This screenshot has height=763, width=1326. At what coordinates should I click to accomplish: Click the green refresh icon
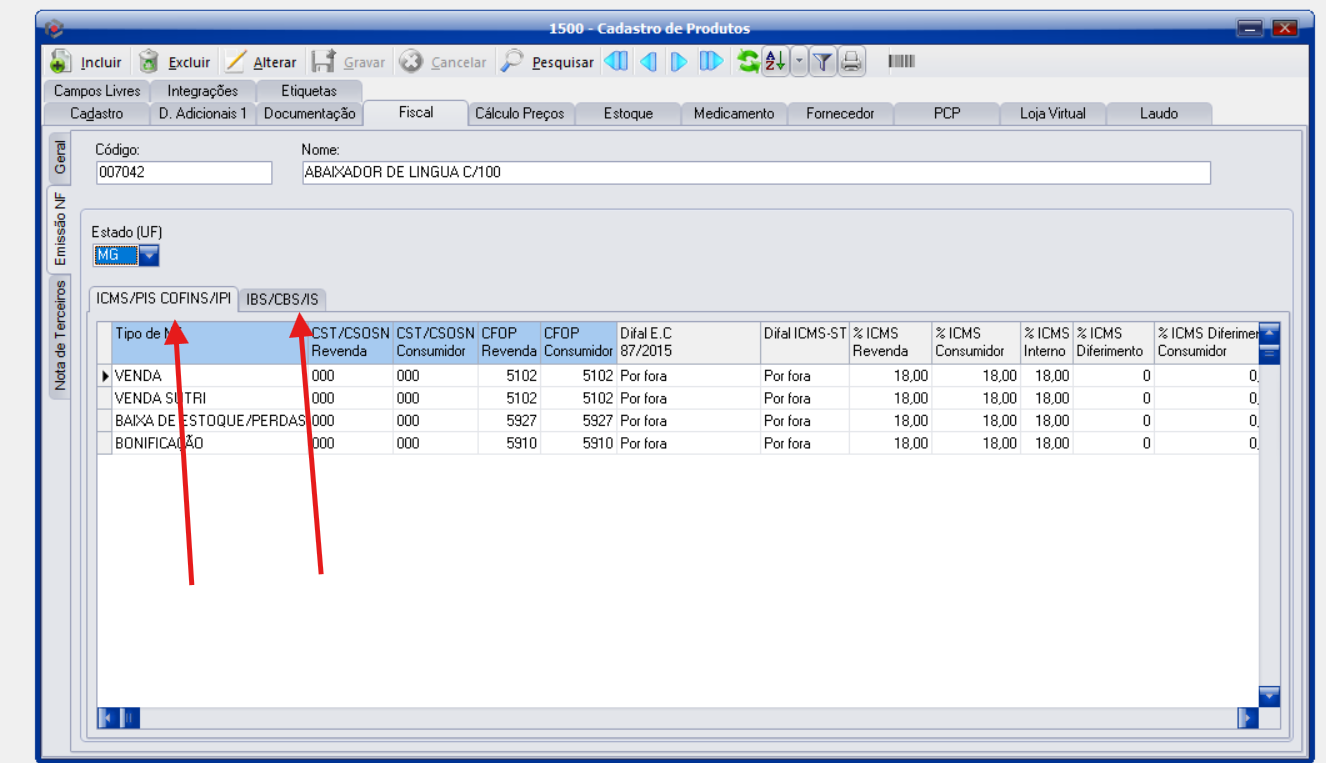click(x=748, y=62)
